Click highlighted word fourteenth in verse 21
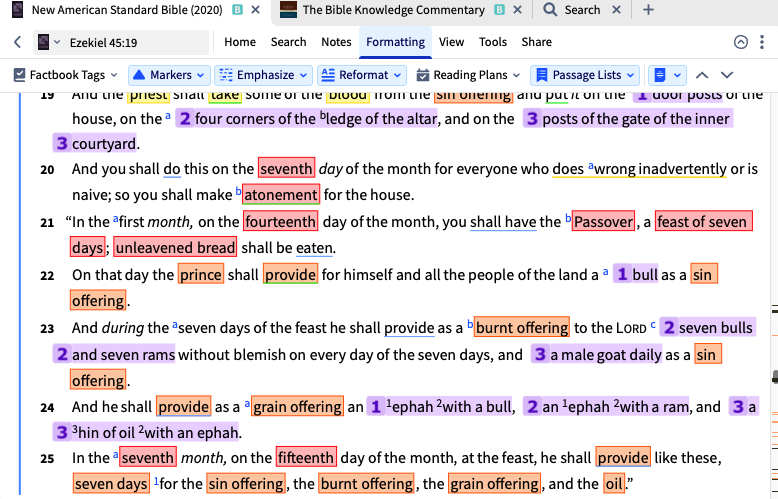Image resolution: width=778 pixels, height=499 pixels. [x=280, y=221]
